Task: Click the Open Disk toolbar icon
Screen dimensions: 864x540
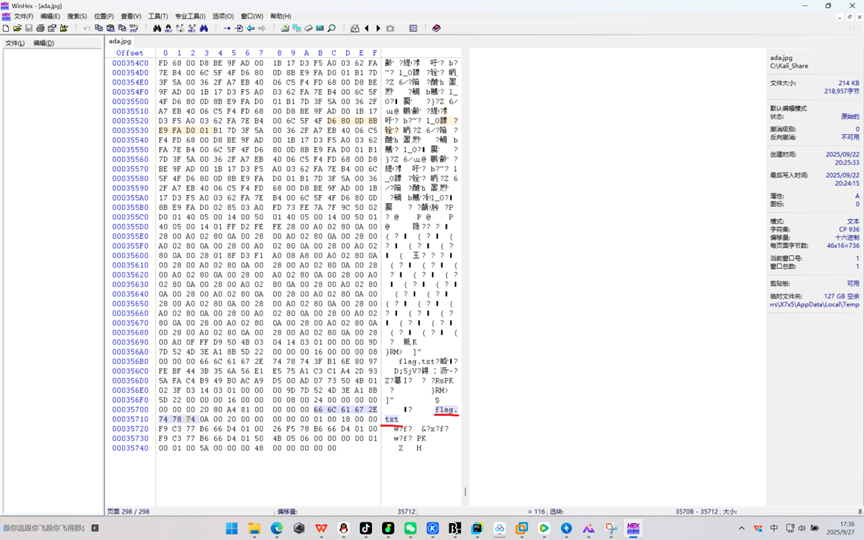Action: [285, 28]
